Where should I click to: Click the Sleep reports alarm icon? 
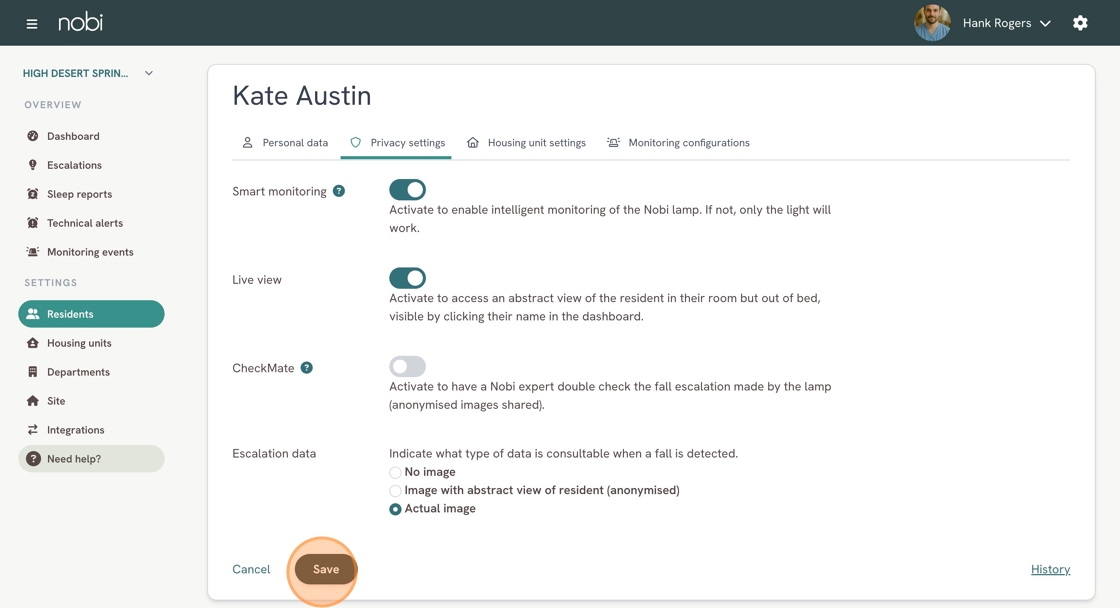click(x=33, y=194)
